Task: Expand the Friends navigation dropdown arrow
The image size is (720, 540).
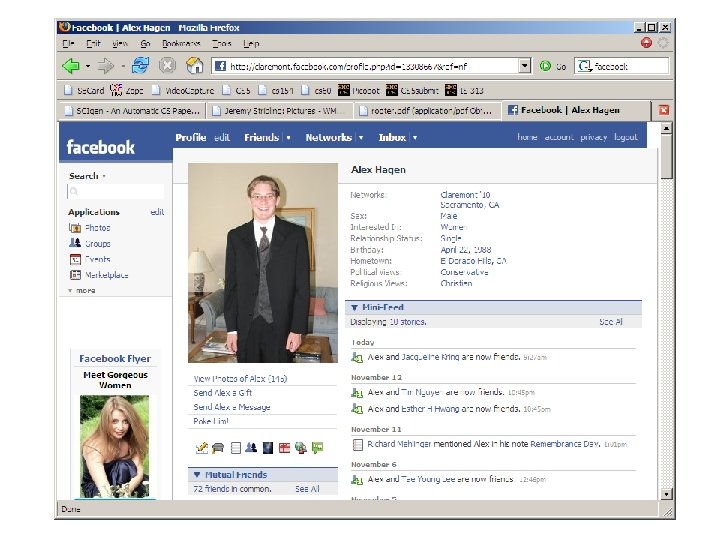Action: pyautogui.click(x=288, y=138)
